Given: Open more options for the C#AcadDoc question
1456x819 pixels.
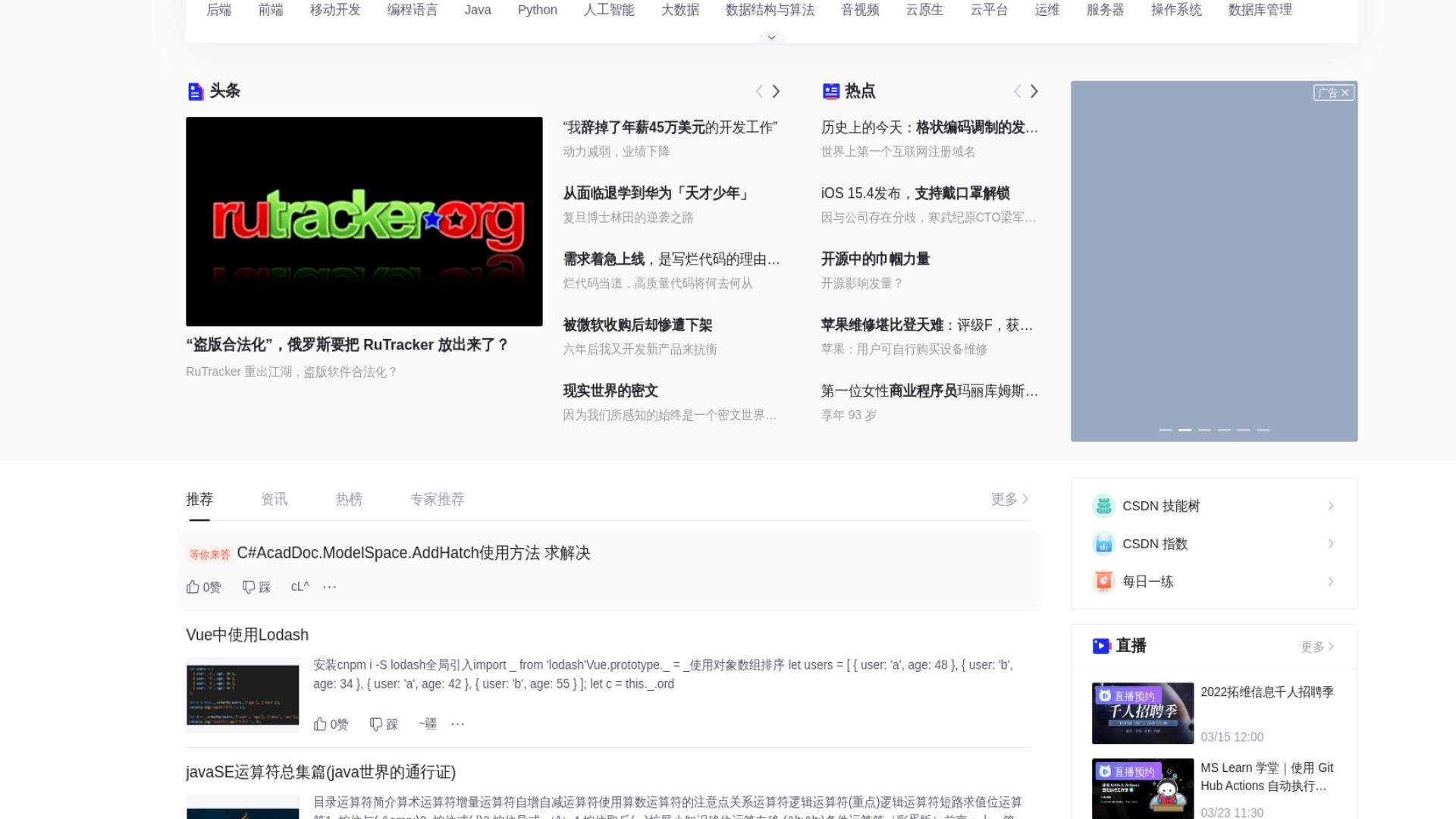Looking at the screenshot, I should tap(329, 587).
